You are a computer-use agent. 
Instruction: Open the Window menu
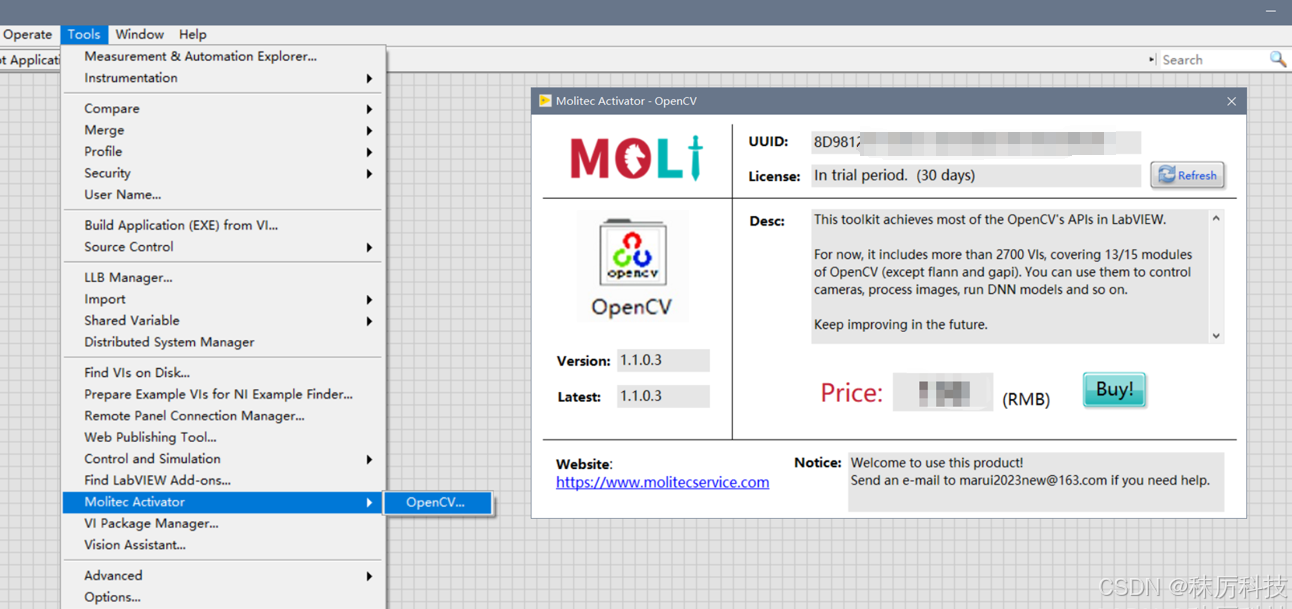coord(139,34)
